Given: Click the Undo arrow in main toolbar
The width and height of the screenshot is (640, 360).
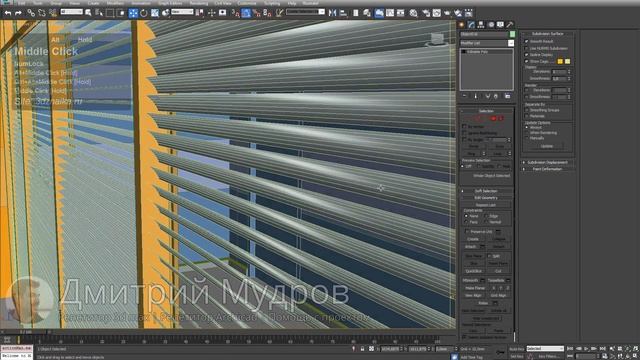Looking at the screenshot, I should 8,13.
